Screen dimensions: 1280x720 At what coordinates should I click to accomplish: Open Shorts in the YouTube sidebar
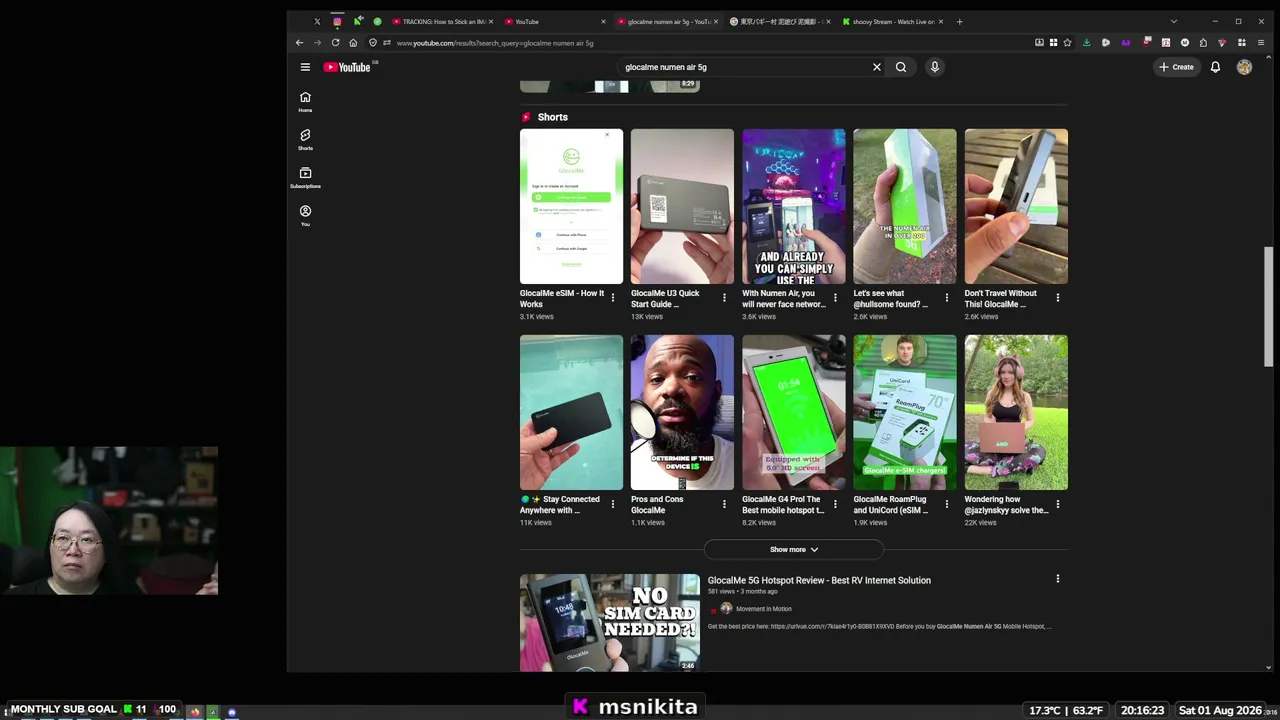point(305,139)
